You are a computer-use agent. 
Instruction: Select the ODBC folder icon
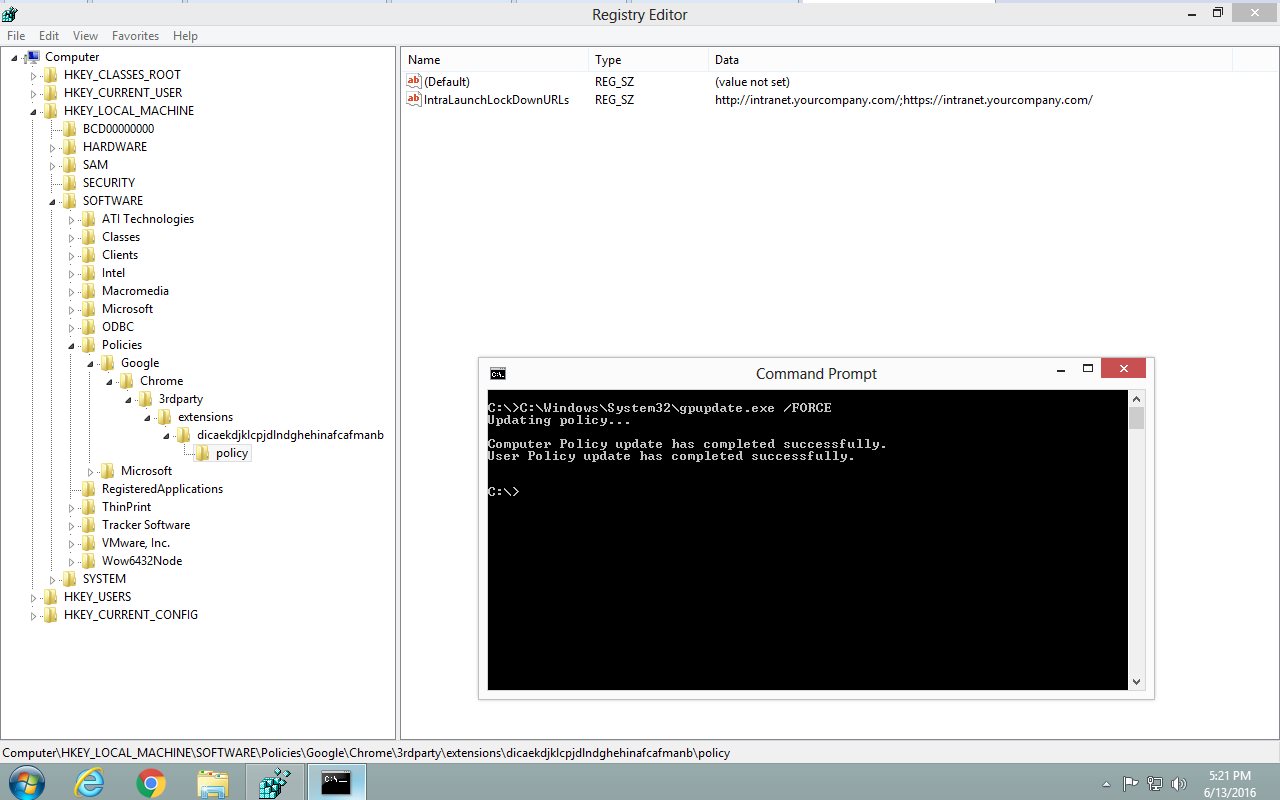(88, 327)
